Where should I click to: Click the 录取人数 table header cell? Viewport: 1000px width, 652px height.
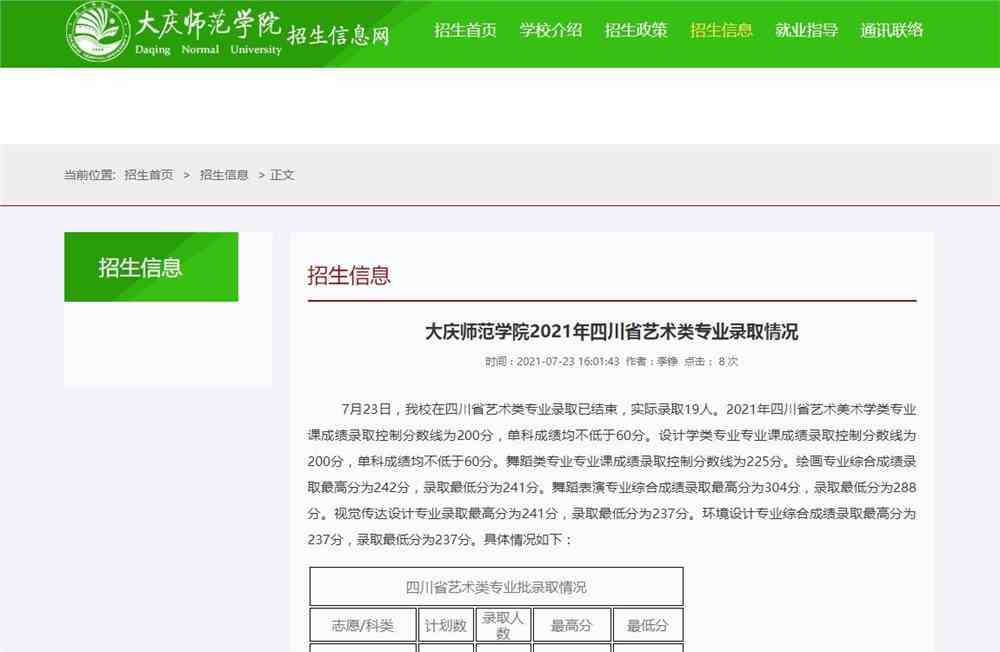[503, 625]
